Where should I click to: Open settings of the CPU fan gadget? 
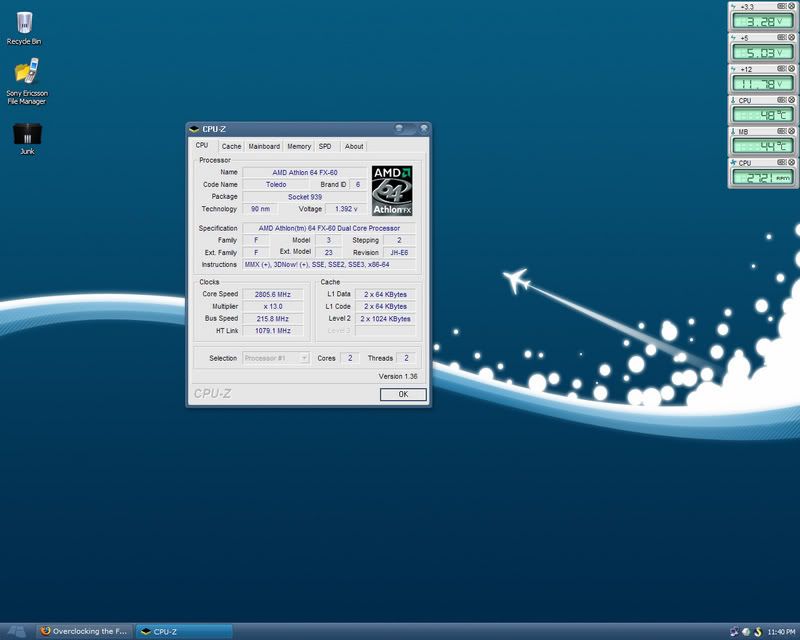[782, 162]
